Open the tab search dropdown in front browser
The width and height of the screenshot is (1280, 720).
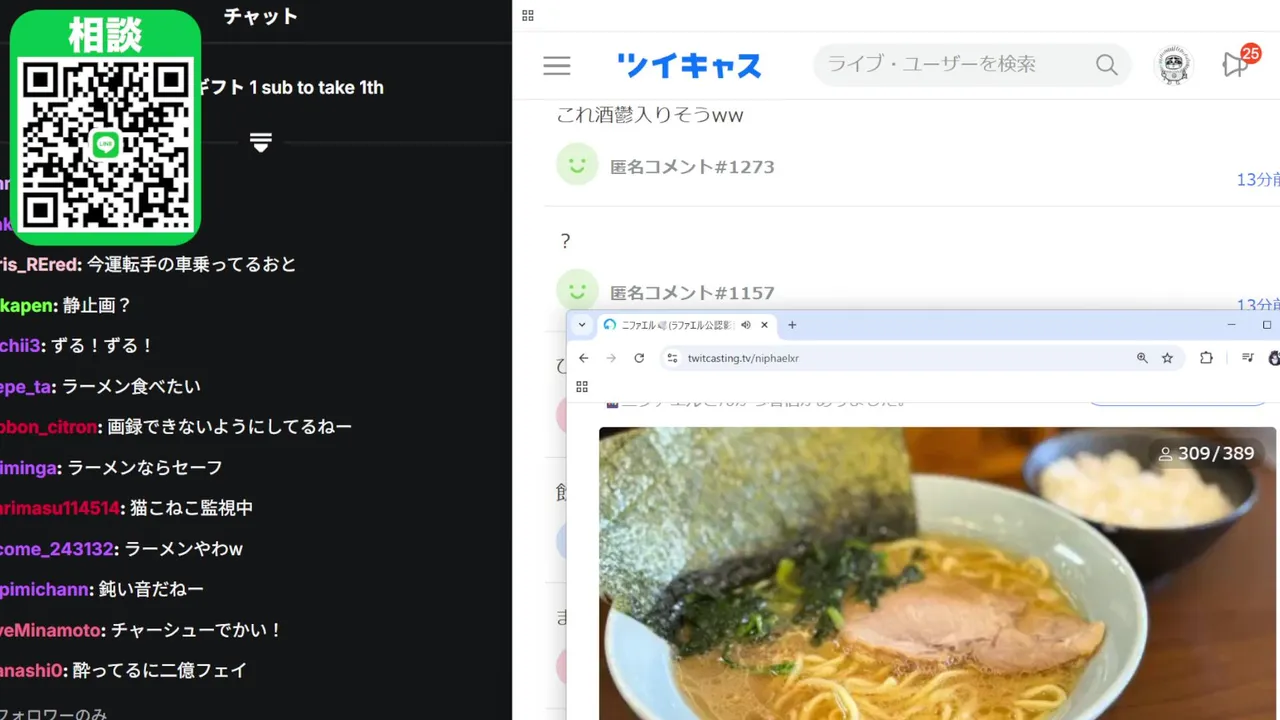click(582, 325)
